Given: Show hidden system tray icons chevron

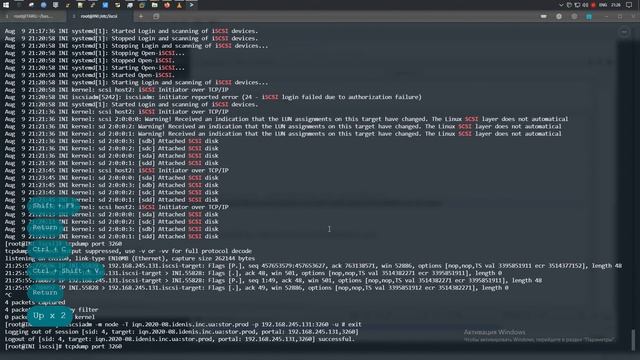Looking at the screenshot, I should pyautogui.click(x=561, y=5).
